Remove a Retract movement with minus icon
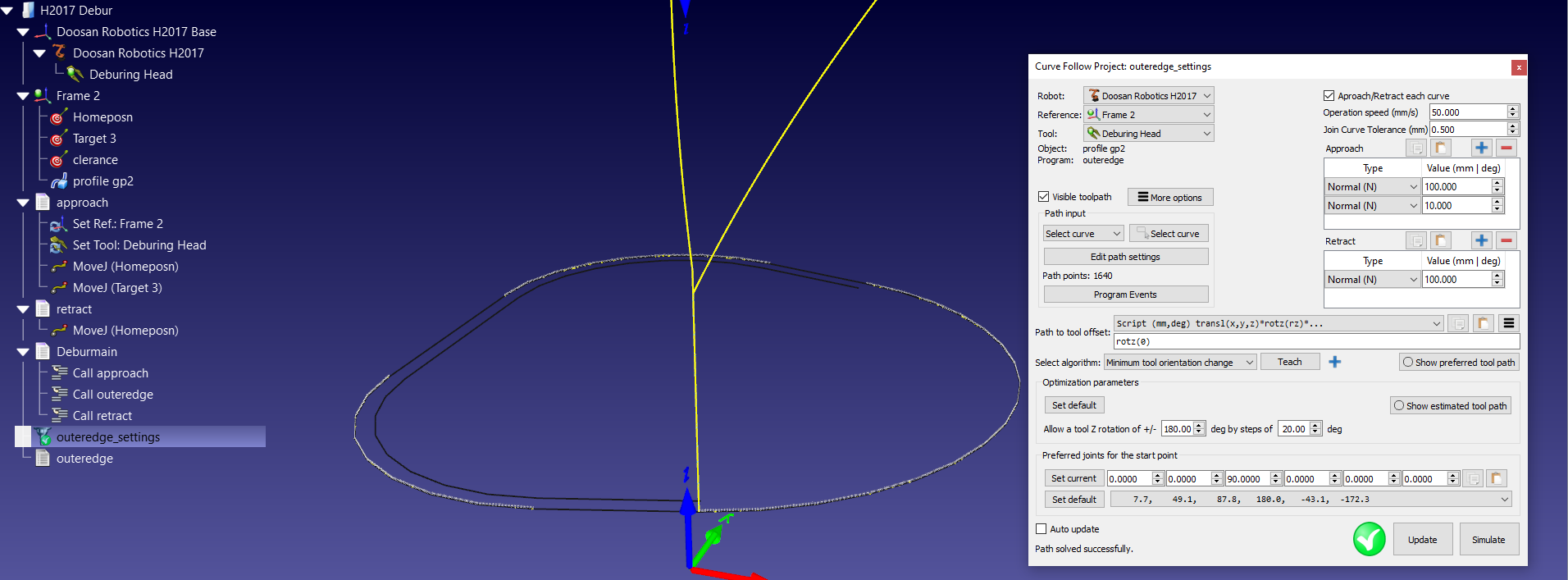Viewport: 1568px width, 580px height. 1506,240
